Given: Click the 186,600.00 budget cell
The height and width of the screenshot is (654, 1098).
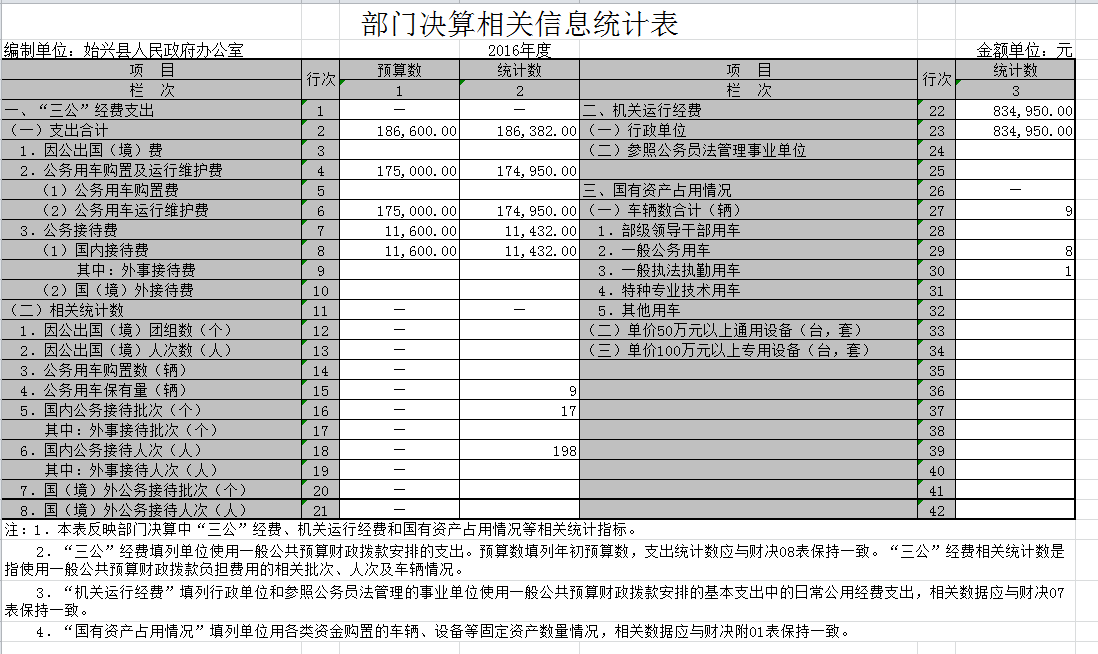Looking at the screenshot, I should tap(399, 130).
